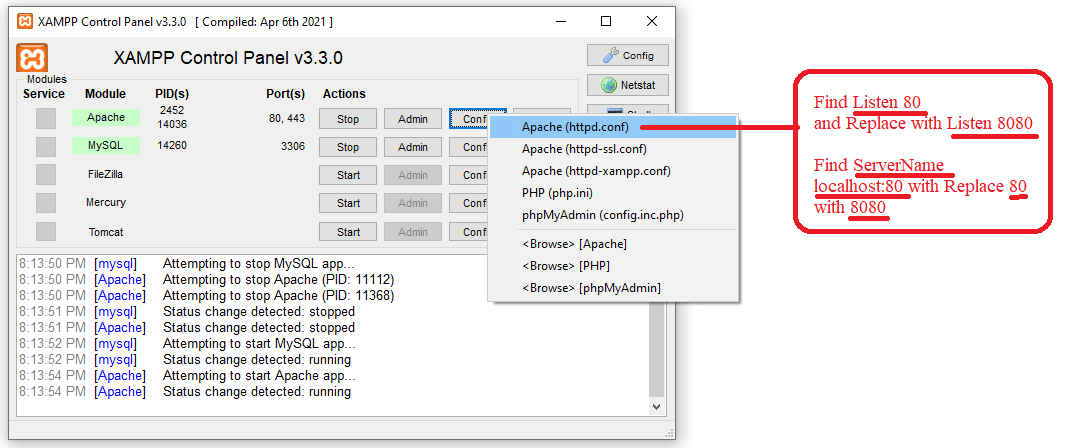Screen dimensions: 1065x448
Task: Open the MySQL Config dropdown button
Action: pos(469,147)
